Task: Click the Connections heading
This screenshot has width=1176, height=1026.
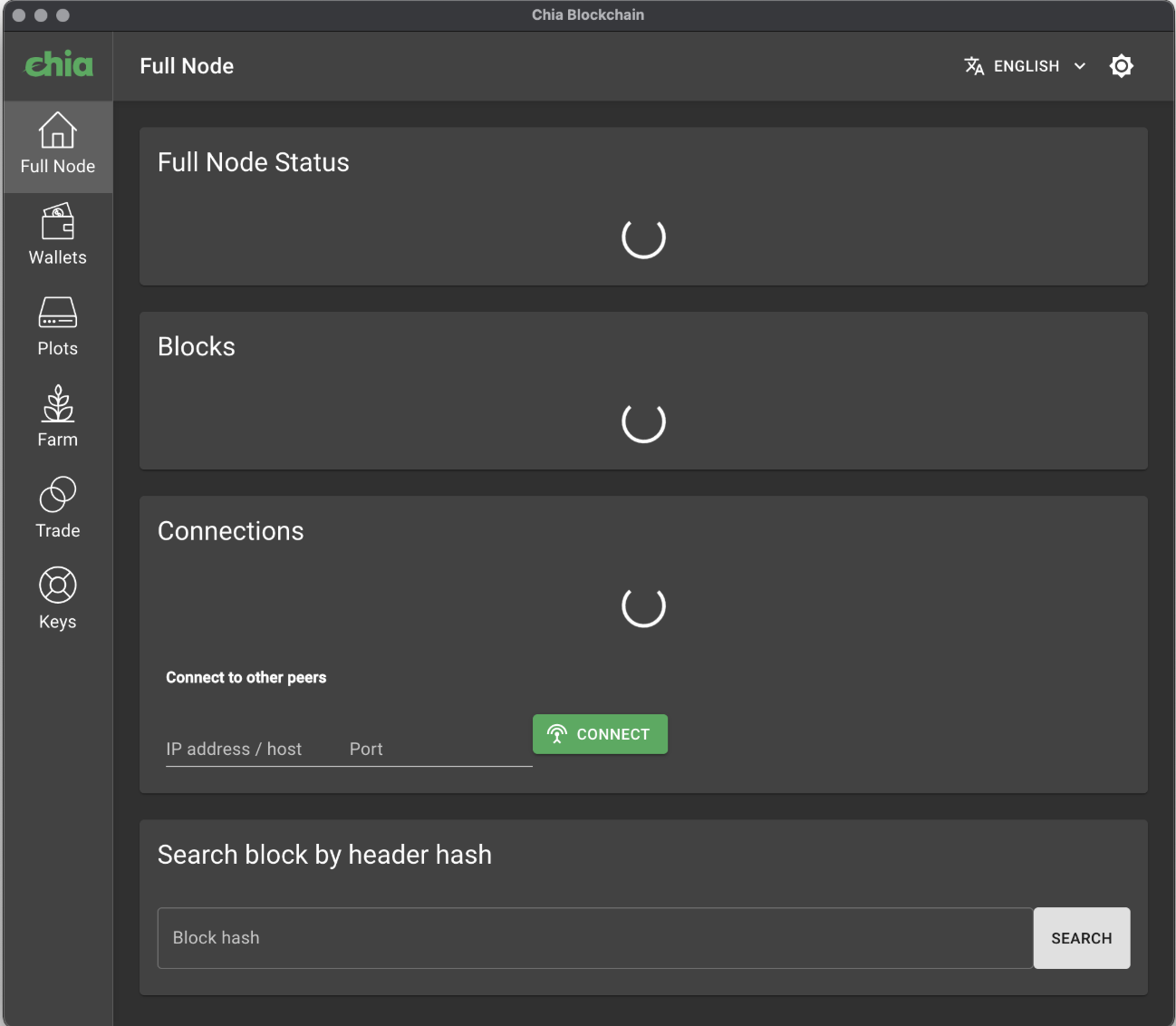Action: (x=231, y=531)
